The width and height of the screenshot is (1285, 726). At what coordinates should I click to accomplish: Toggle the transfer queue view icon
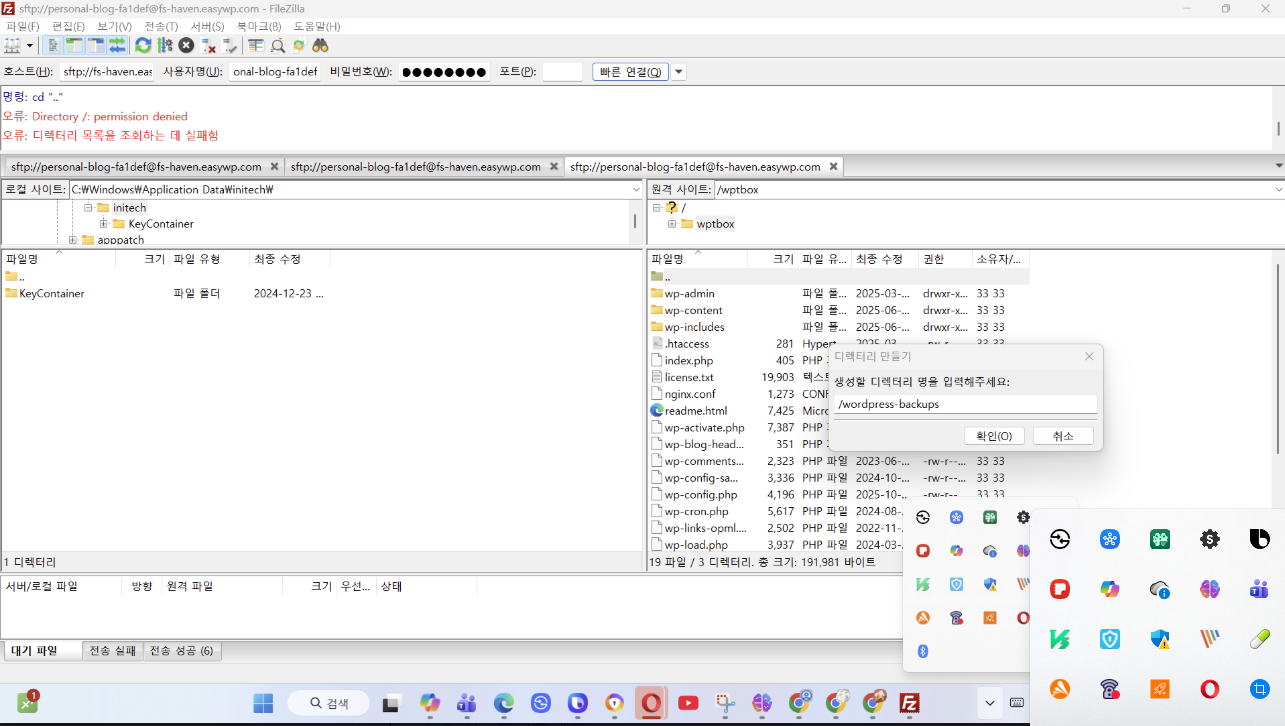coord(117,45)
